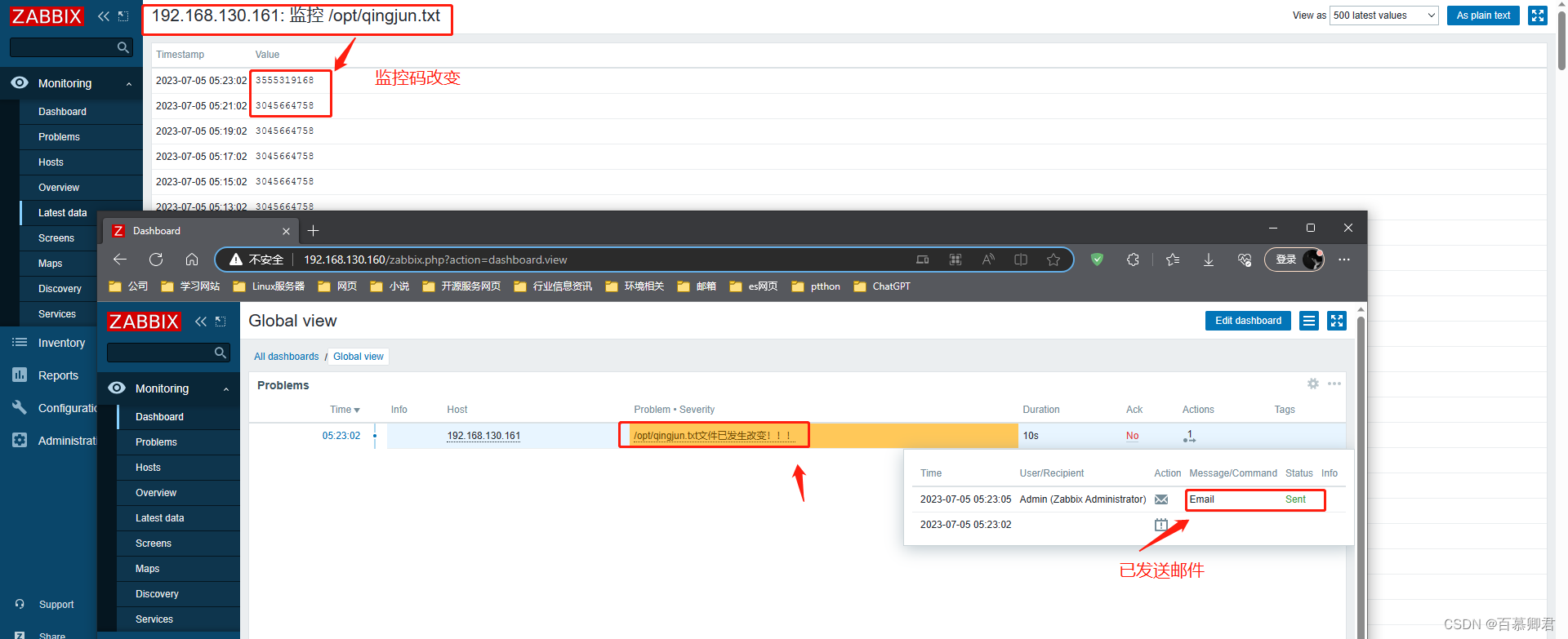Collapse the front Zabbix sidebar with the double-arrow icon
This screenshot has height=639, width=1568.
point(201,322)
